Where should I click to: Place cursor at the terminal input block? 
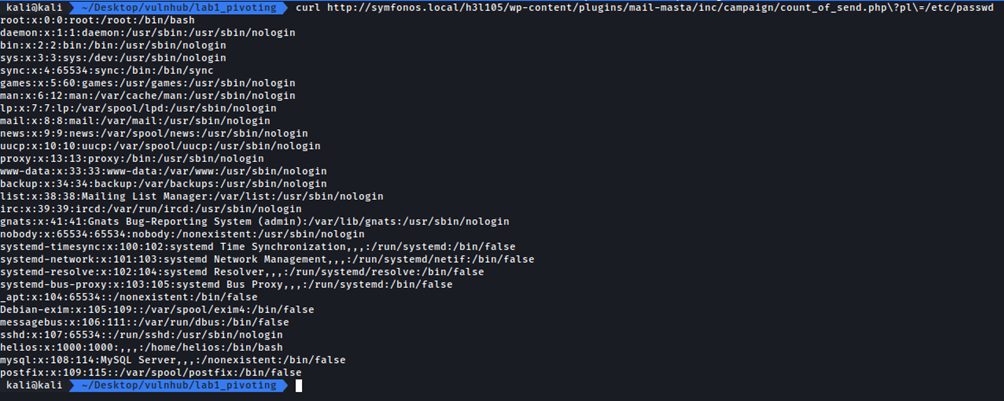(x=298, y=385)
